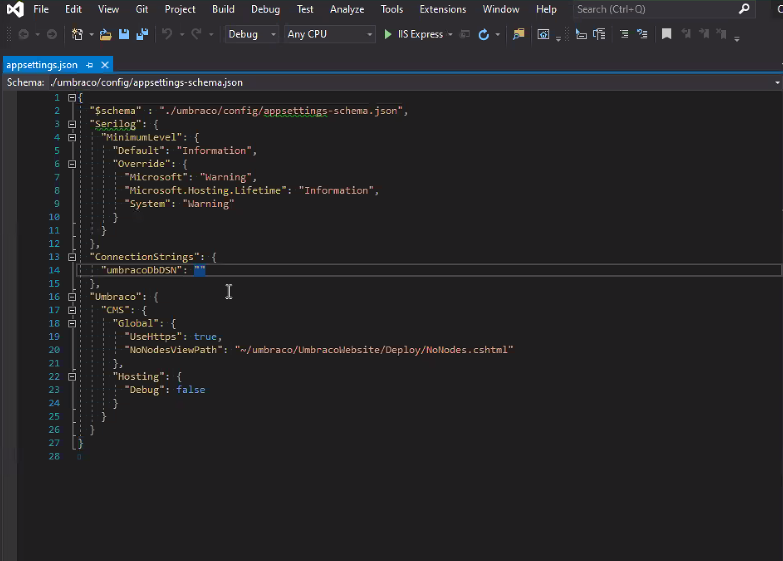Click the Navigate Backward arrow
This screenshot has height=561, width=783.
[x=23, y=34]
